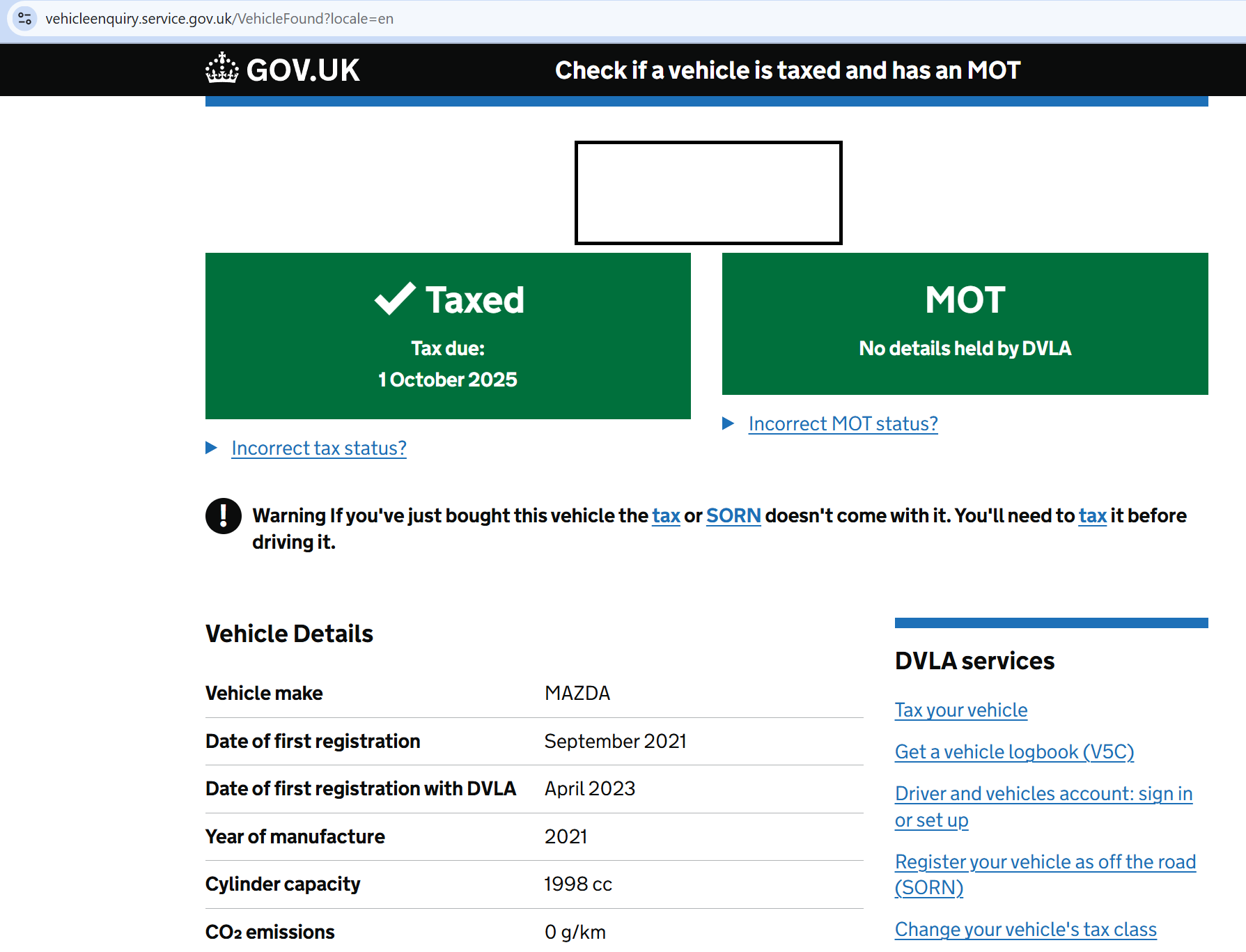Click the site information icon in address bar

(x=25, y=19)
